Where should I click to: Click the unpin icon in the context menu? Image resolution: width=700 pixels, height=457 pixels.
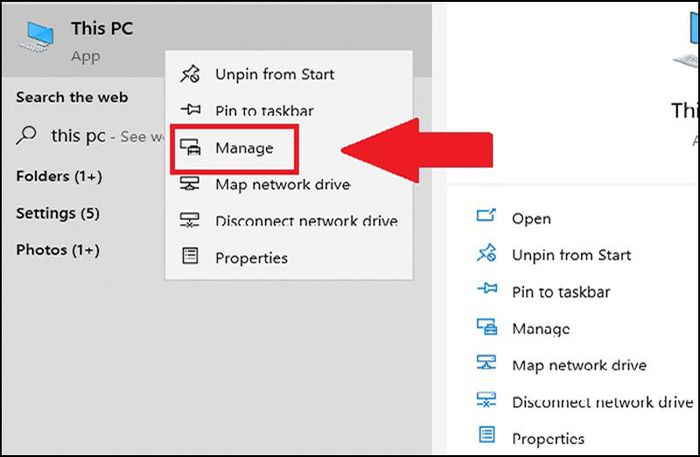click(190, 74)
